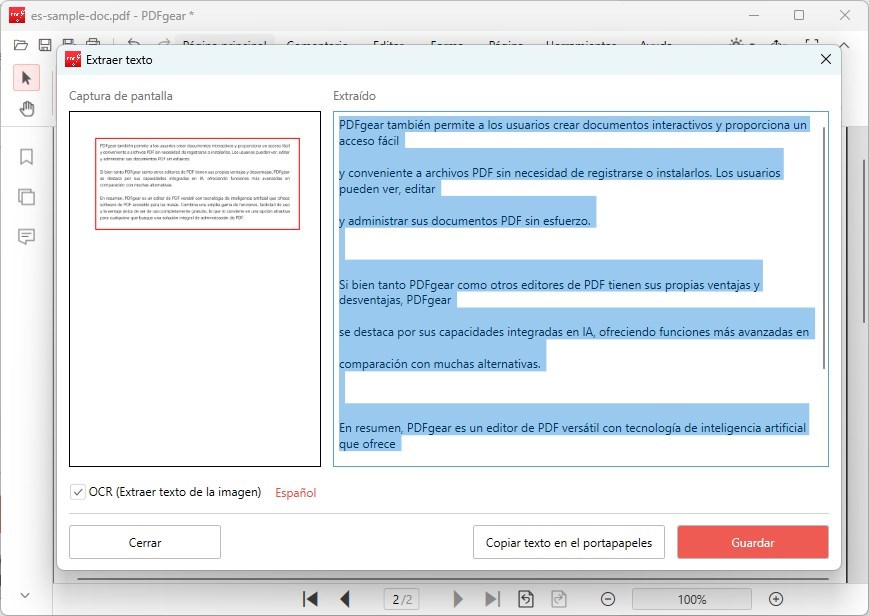Open the bookmarks sidebar panel
Image resolution: width=869 pixels, height=616 pixels.
tap(27, 157)
